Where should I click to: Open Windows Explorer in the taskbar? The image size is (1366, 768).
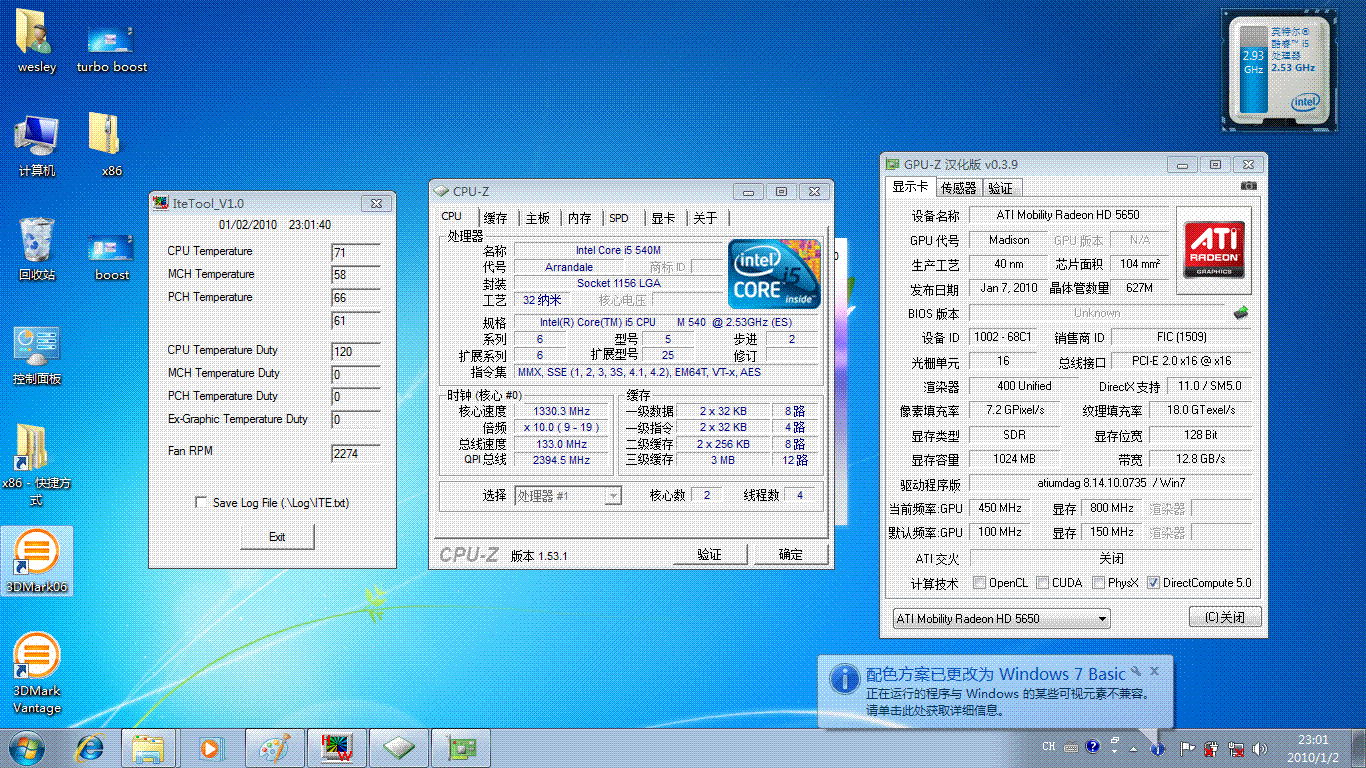pos(148,747)
